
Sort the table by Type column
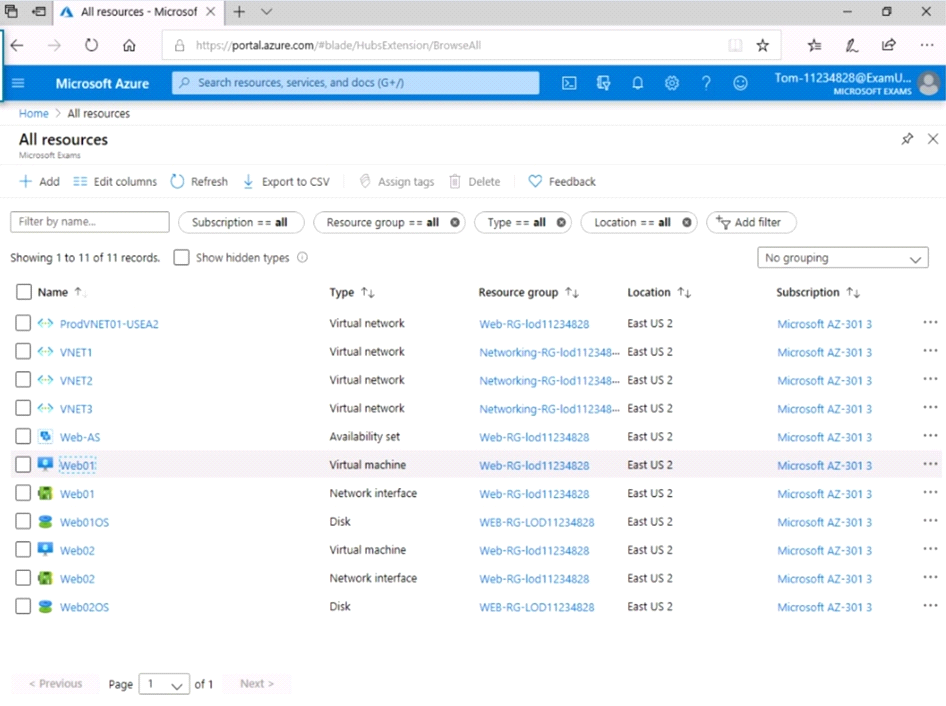352,293
